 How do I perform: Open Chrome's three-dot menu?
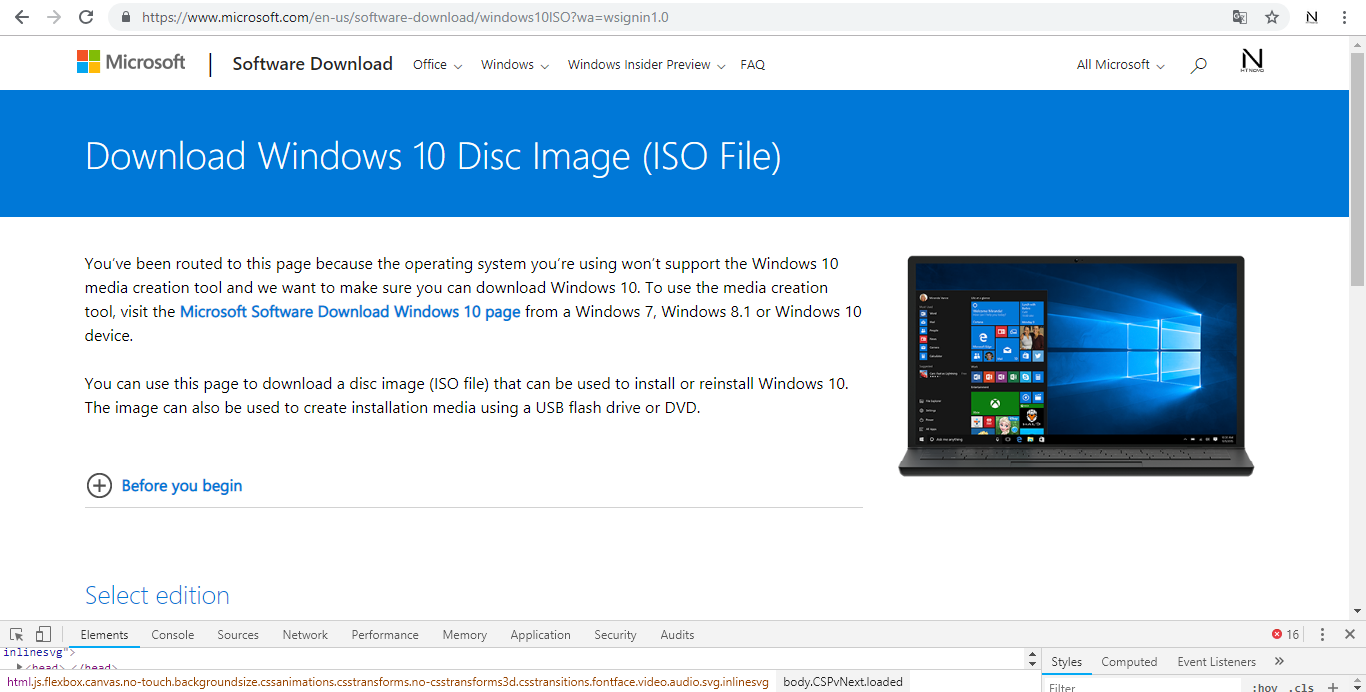1344,17
